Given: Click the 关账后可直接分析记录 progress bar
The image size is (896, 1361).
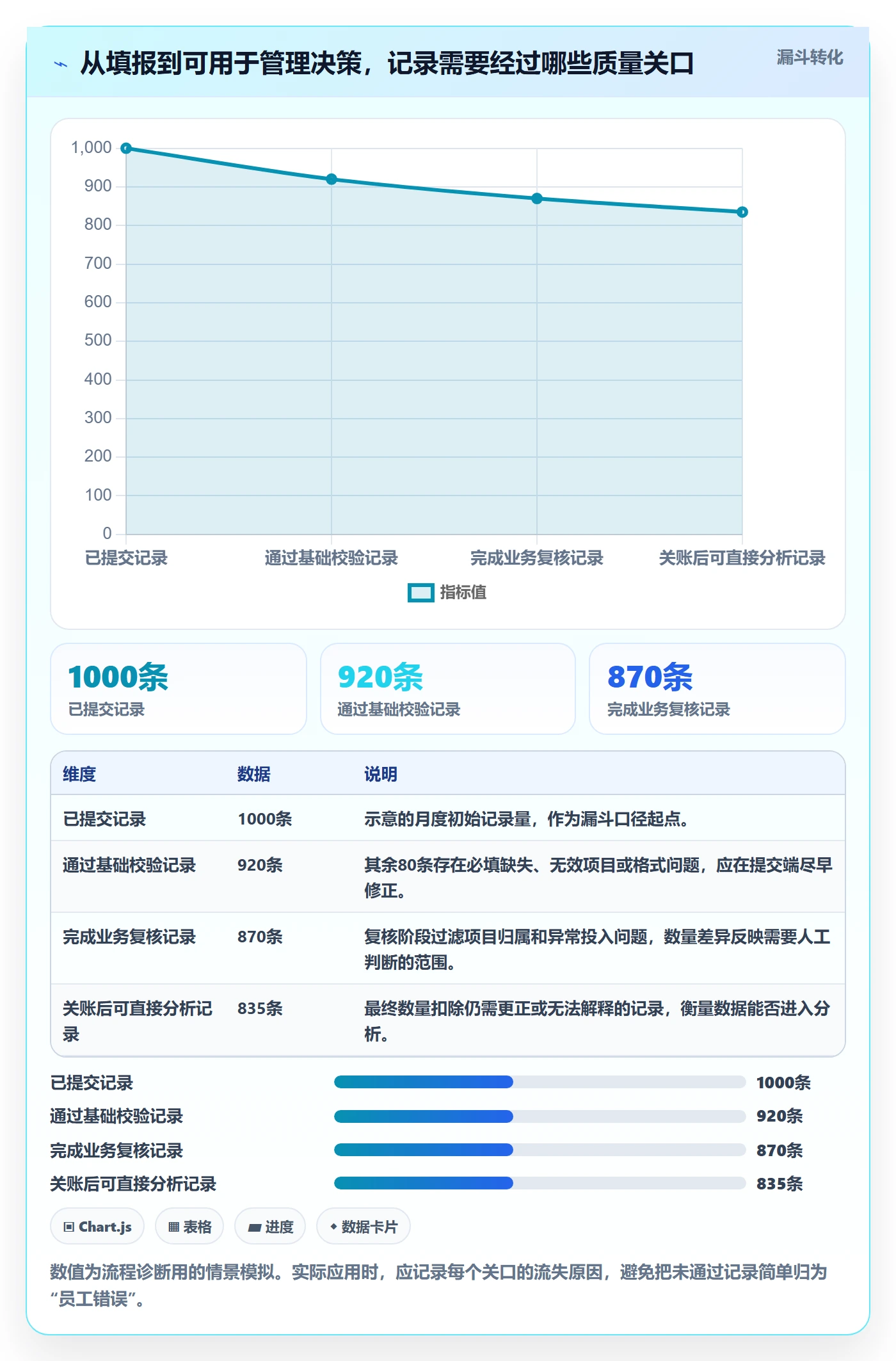Looking at the screenshot, I should 540,1183.
